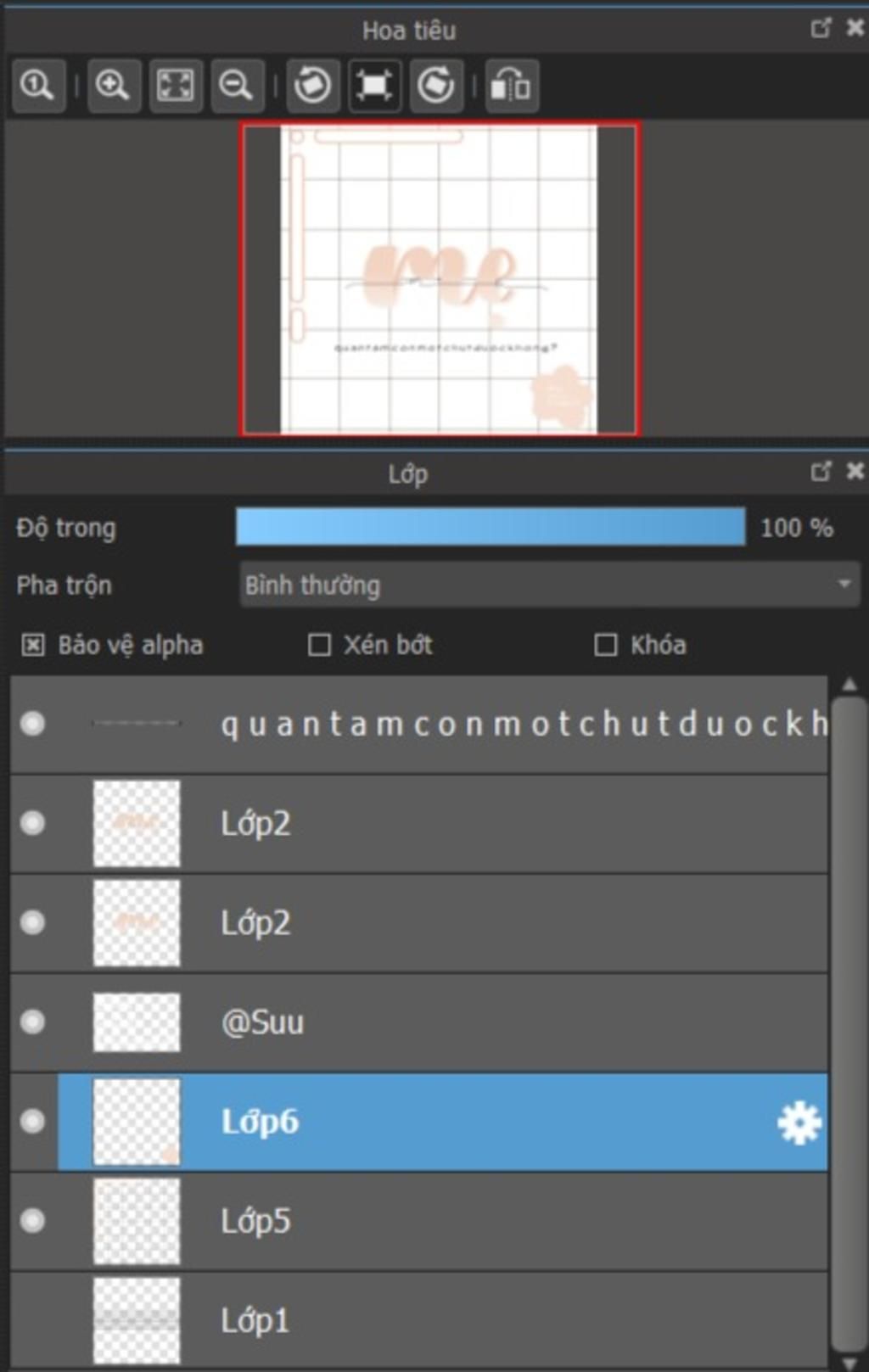Screen dimensions: 869x1372
Task: Rotate canvas view counterclockwise
Action: [313, 86]
